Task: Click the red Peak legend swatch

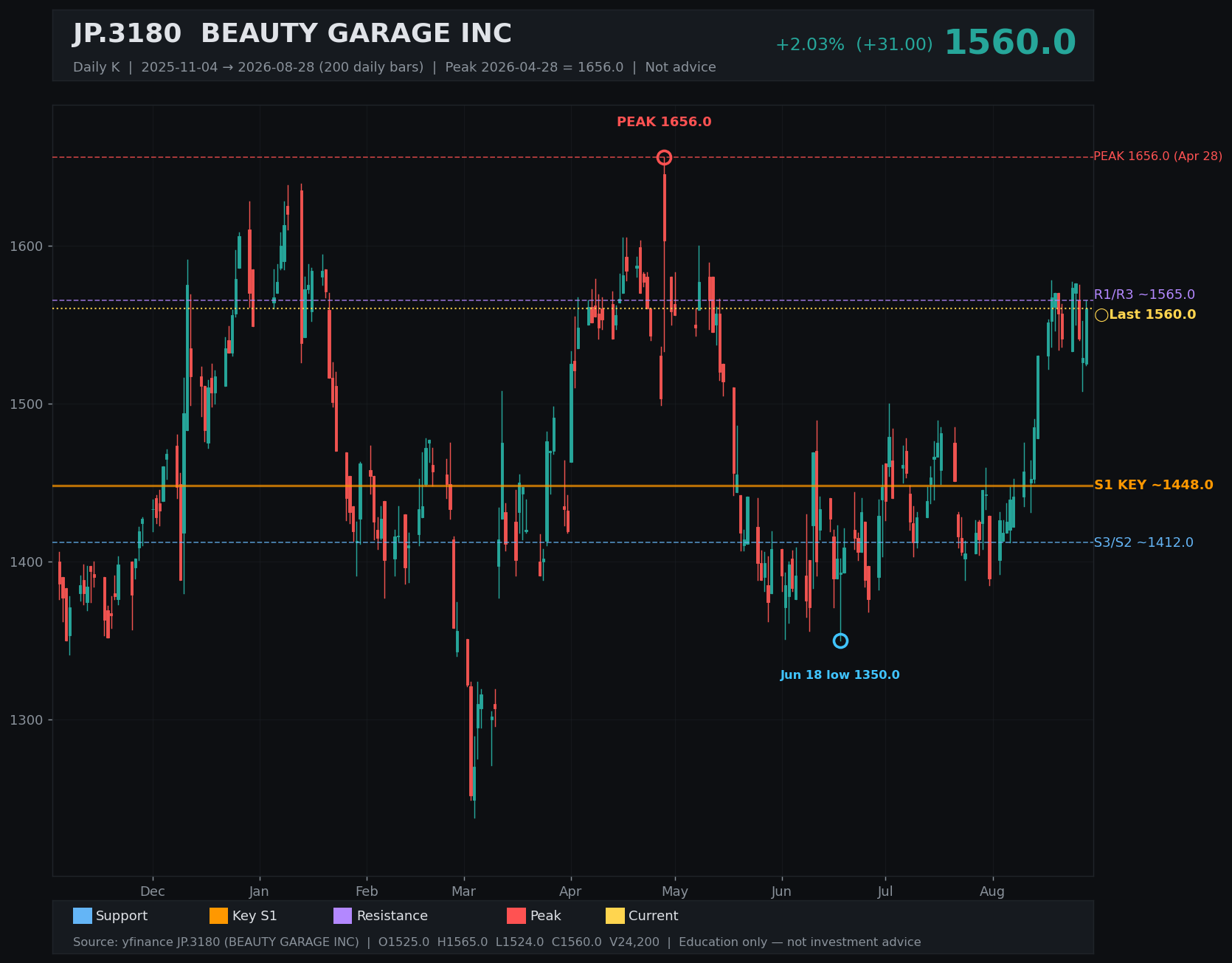Action: 516,916
